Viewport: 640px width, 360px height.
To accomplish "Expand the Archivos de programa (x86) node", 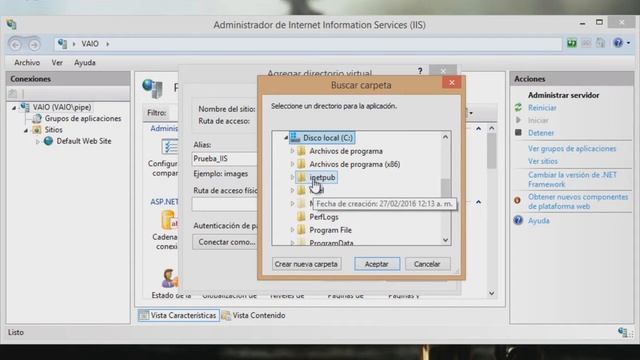I will [x=292, y=164].
